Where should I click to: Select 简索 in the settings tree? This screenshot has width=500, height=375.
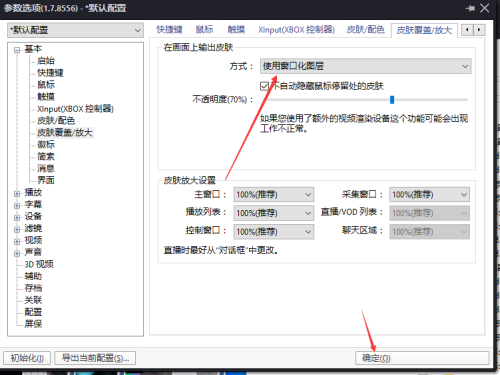(x=46, y=156)
